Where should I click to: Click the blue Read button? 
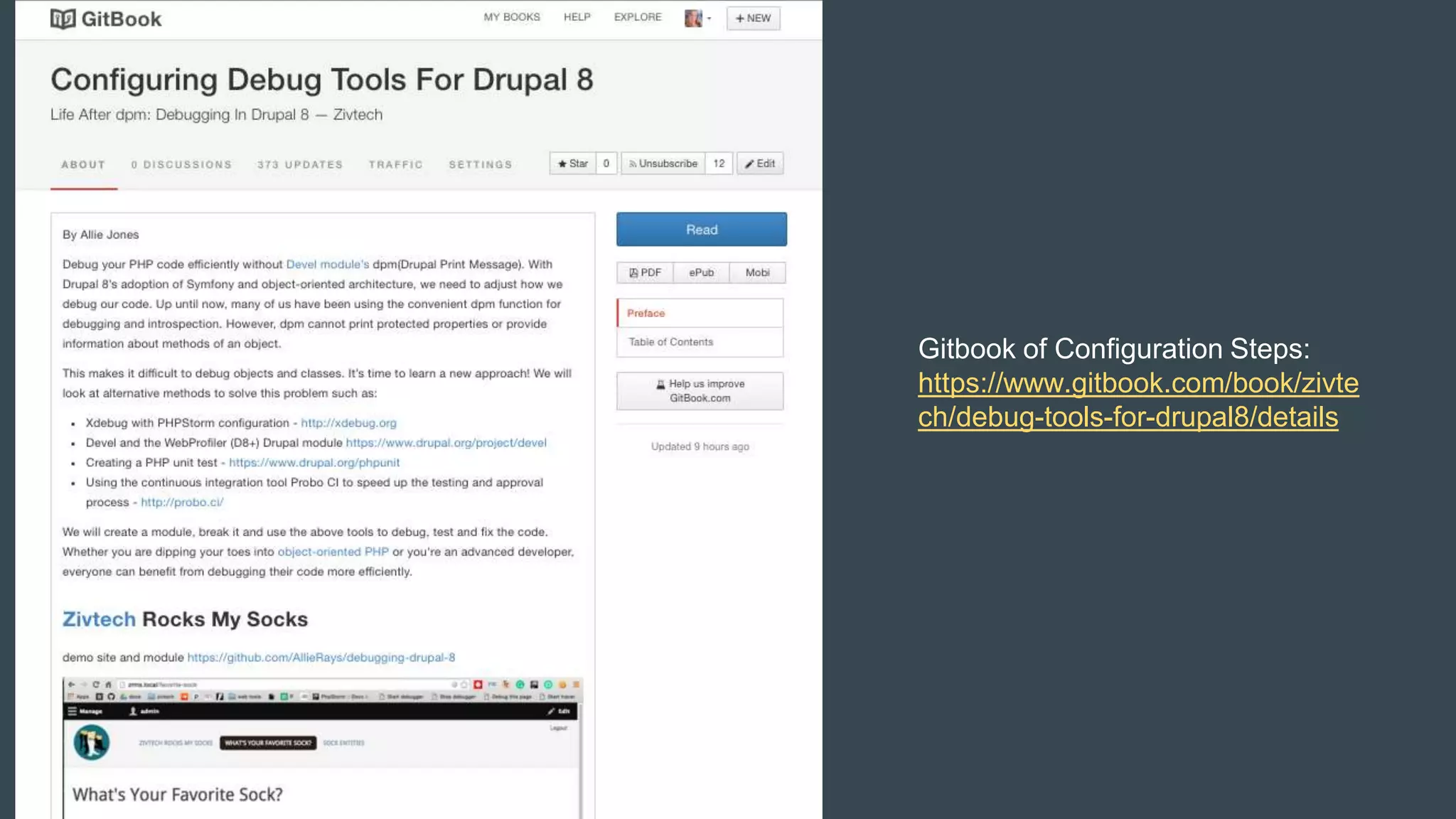click(702, 230)
